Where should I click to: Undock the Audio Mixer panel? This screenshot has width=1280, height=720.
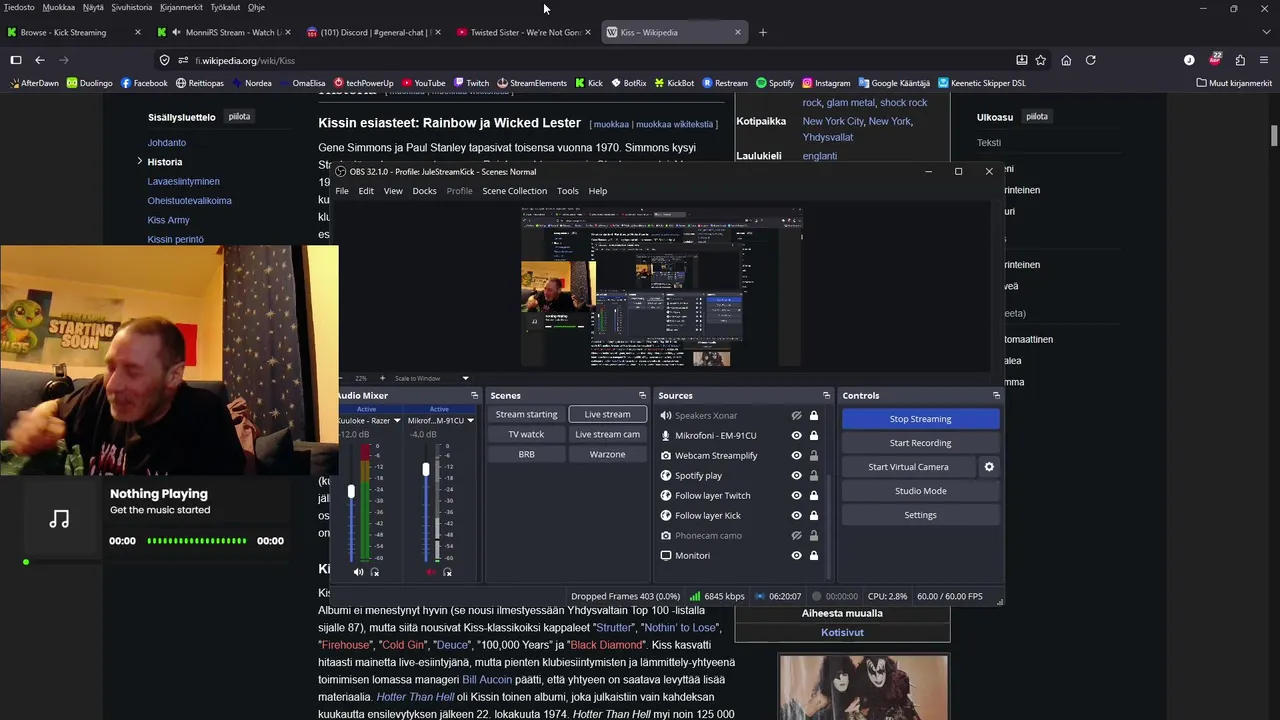tap(474, 396)
